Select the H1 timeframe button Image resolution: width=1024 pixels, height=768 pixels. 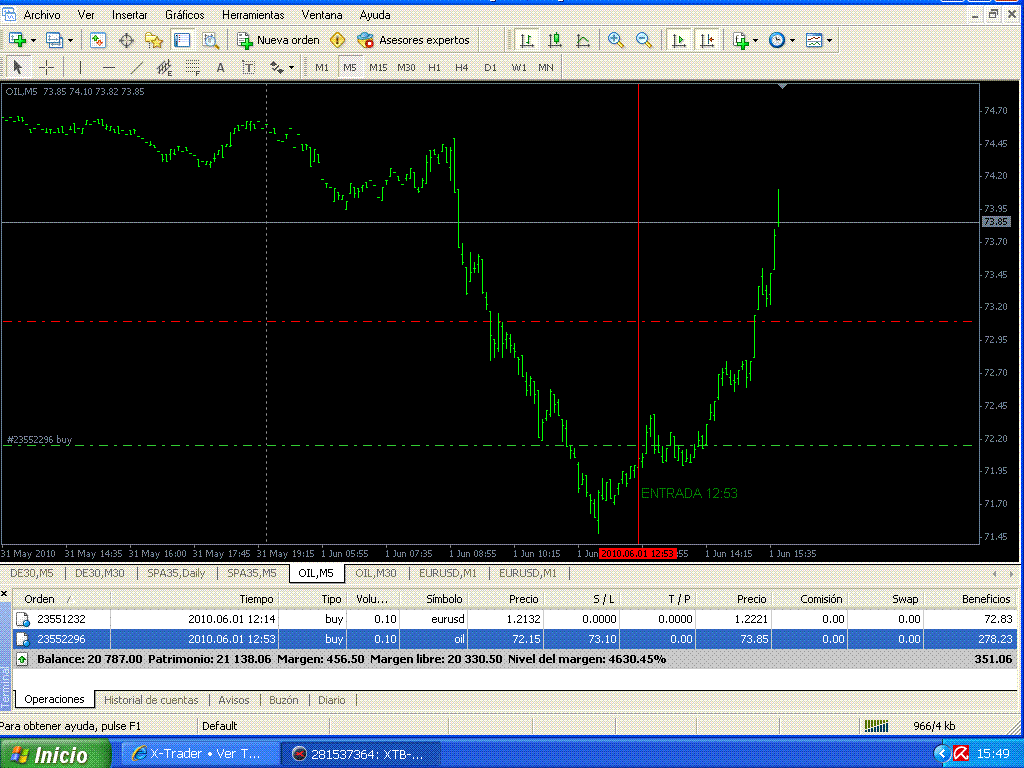click(434, 67)
